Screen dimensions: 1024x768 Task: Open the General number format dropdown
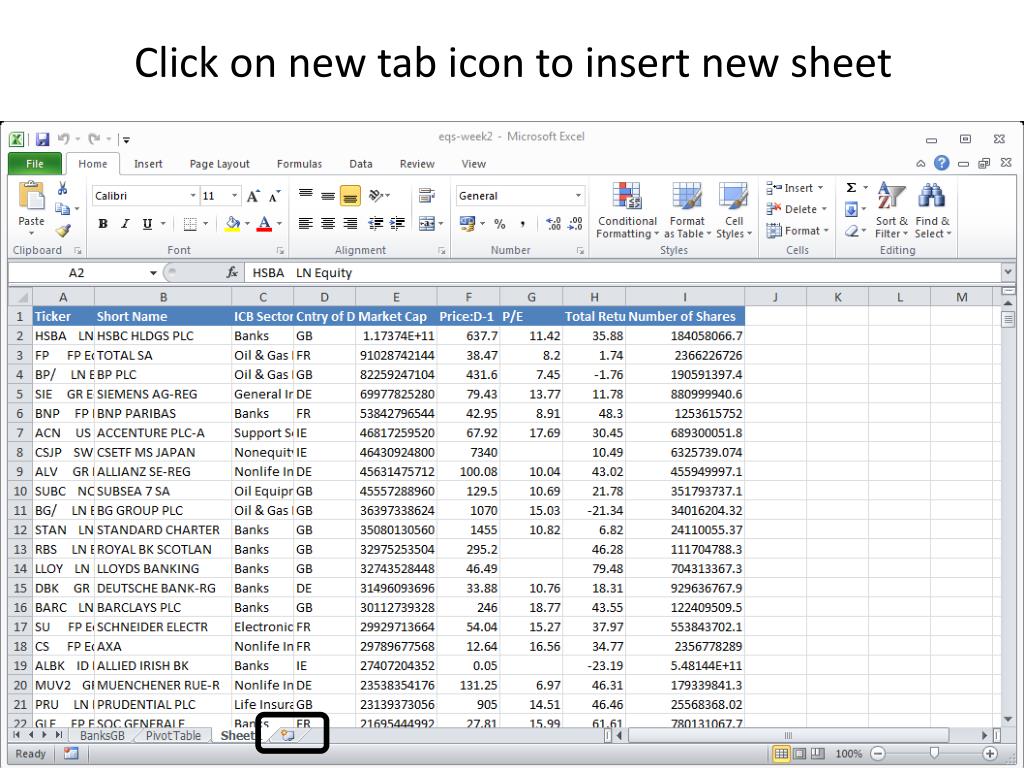(x=578, y=196)
